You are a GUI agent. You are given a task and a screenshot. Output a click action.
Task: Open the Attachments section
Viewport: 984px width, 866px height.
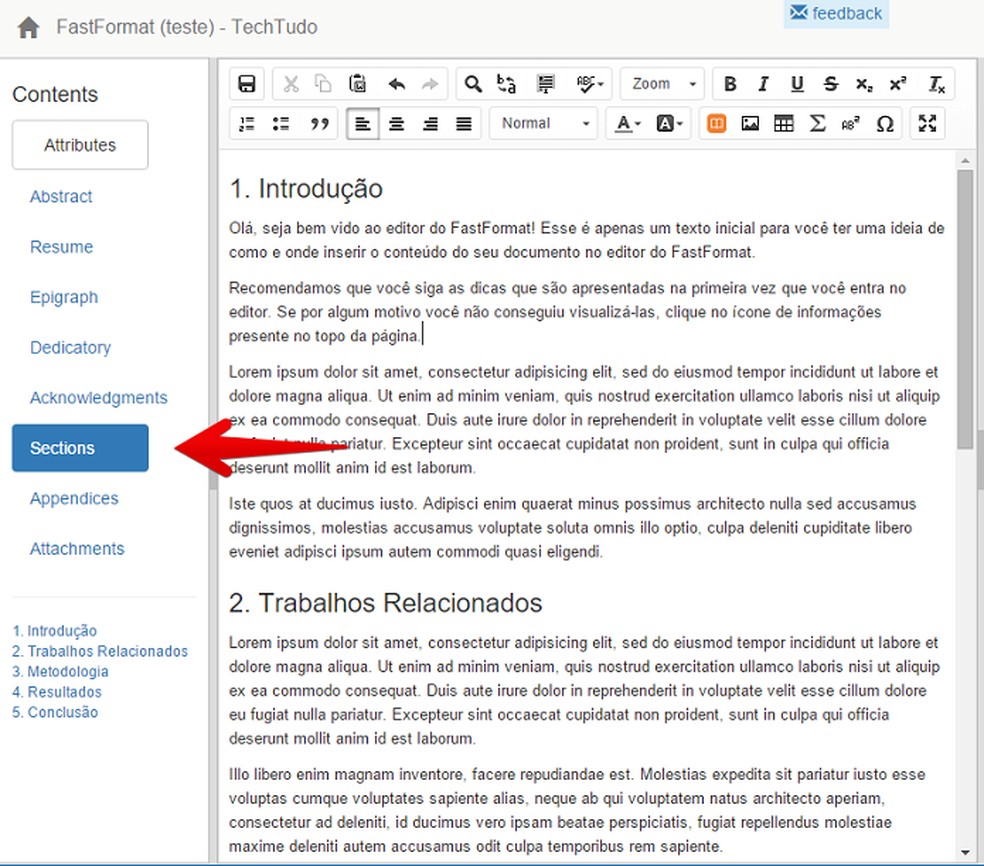click(x=77, y=548)
